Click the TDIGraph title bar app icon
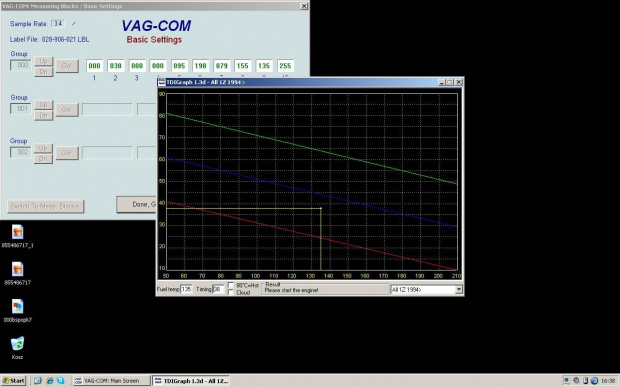The height and width of the screenshot is (387, 620). point(162,82)
